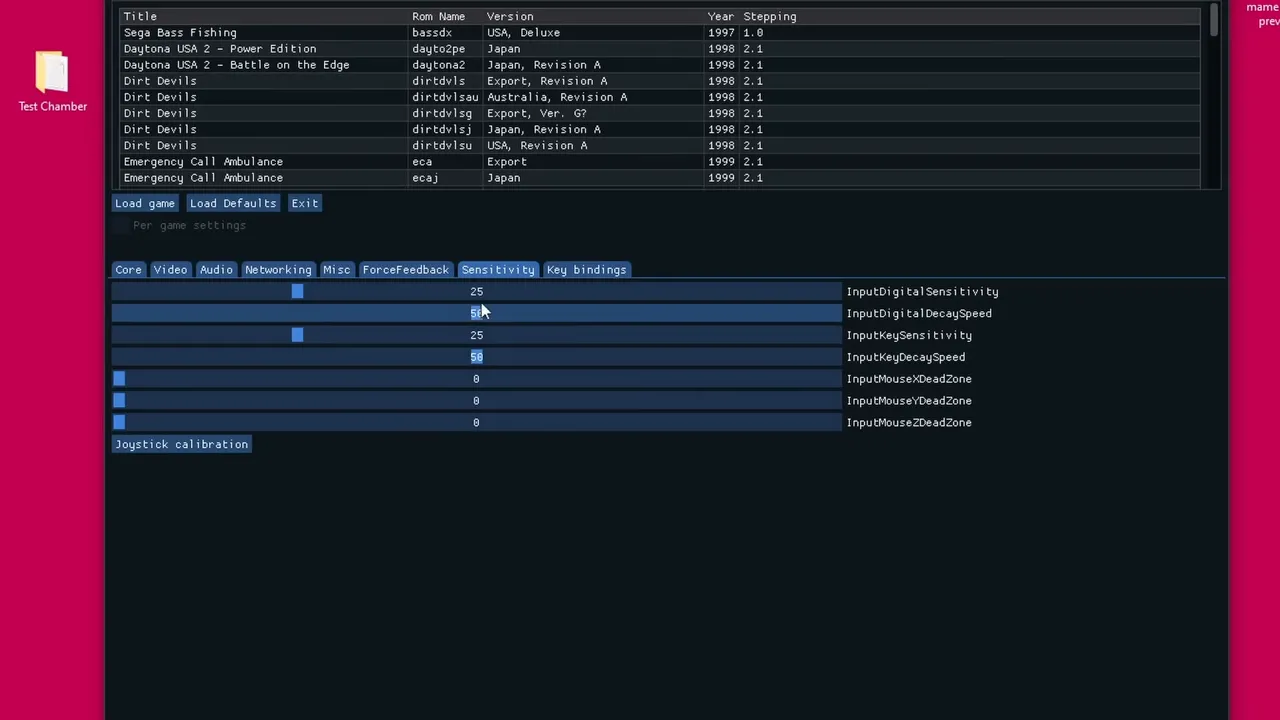Open the Test Chamber folder on the desktop
1280x720 pixels.
[52, 80]
